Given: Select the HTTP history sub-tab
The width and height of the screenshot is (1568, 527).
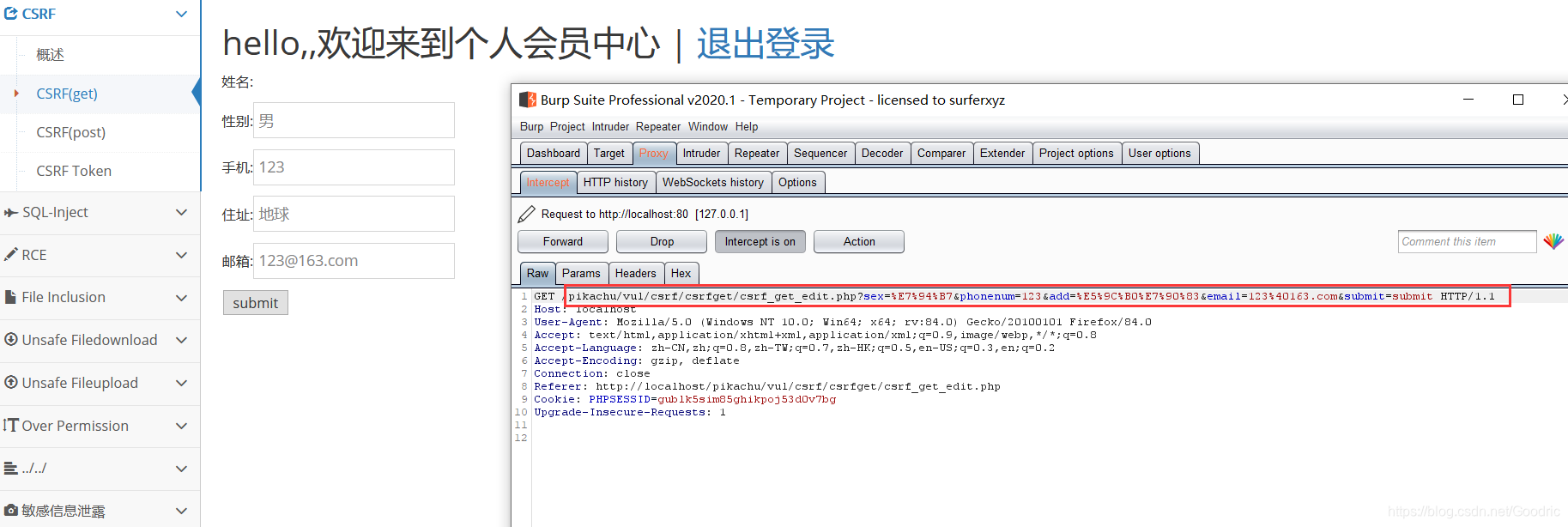Looking at the screenshot, I should pos(615,182).
